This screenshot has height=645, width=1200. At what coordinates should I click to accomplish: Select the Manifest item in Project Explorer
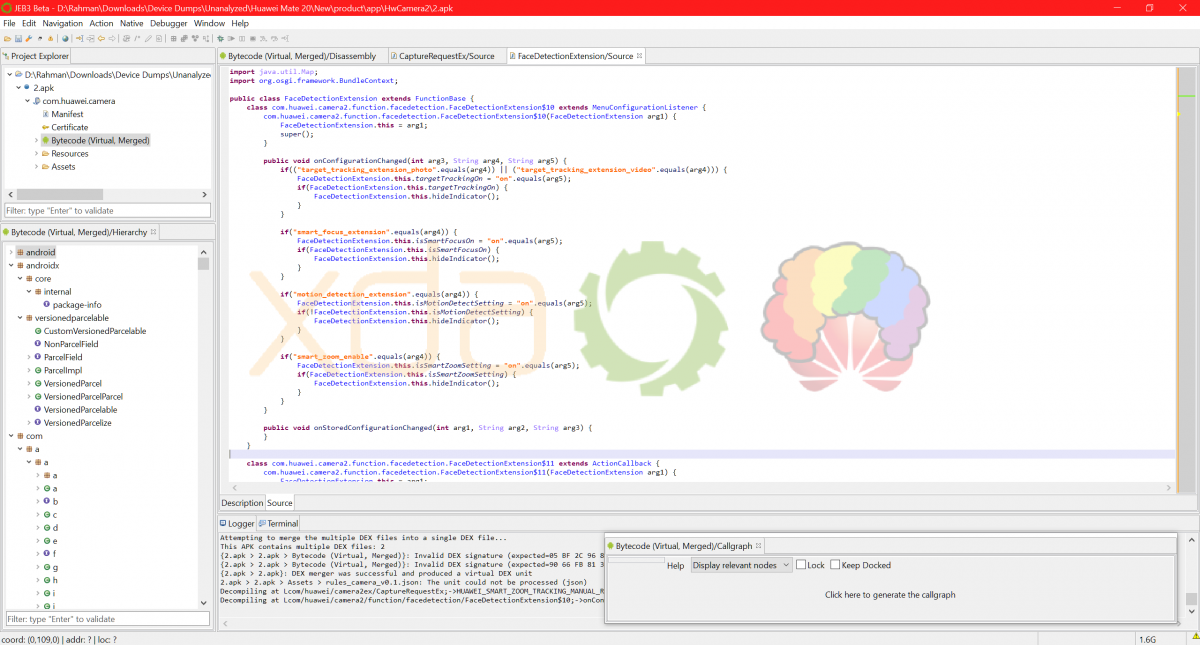(x=67, y=114)
